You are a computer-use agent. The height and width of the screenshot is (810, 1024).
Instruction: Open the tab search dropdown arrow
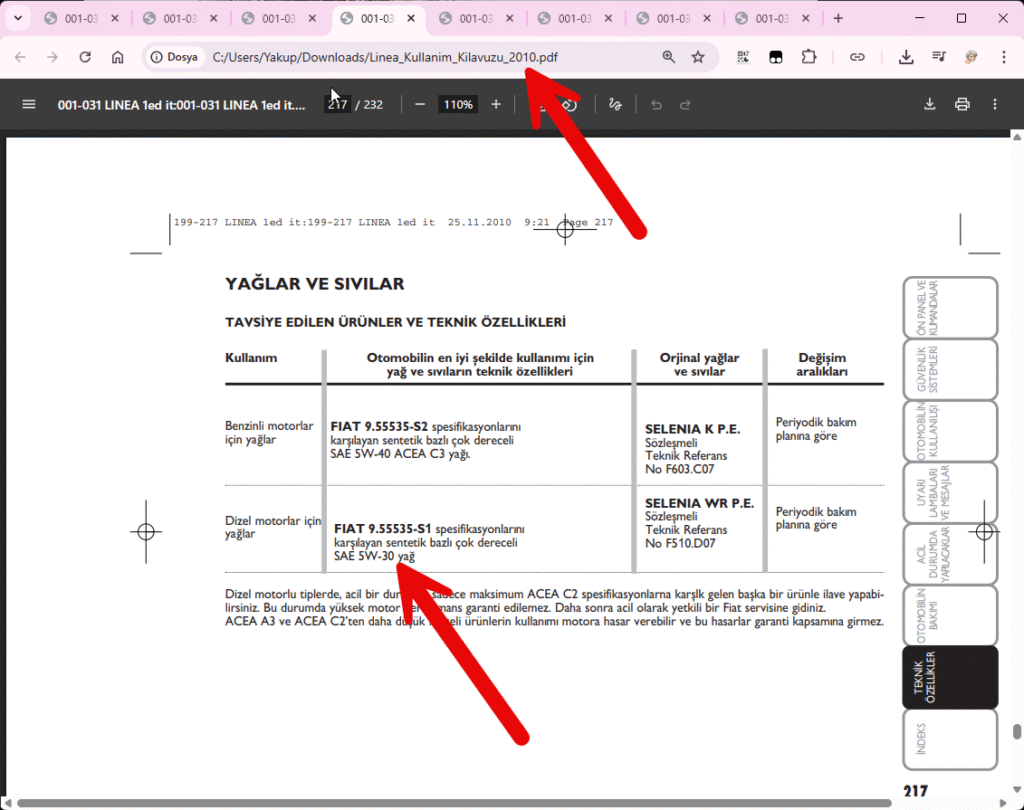click(17, 18)
